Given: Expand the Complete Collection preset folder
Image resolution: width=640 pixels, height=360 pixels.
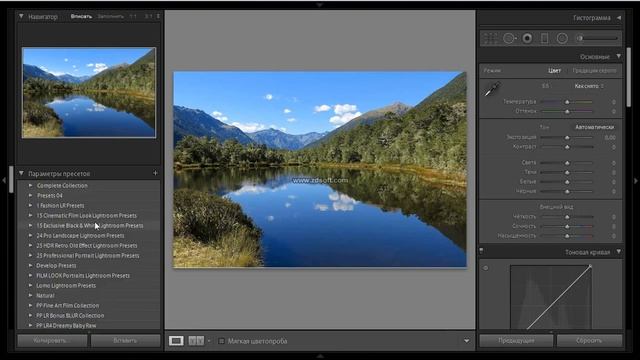Looking at the screenshot, I should (x=31, y=185).
